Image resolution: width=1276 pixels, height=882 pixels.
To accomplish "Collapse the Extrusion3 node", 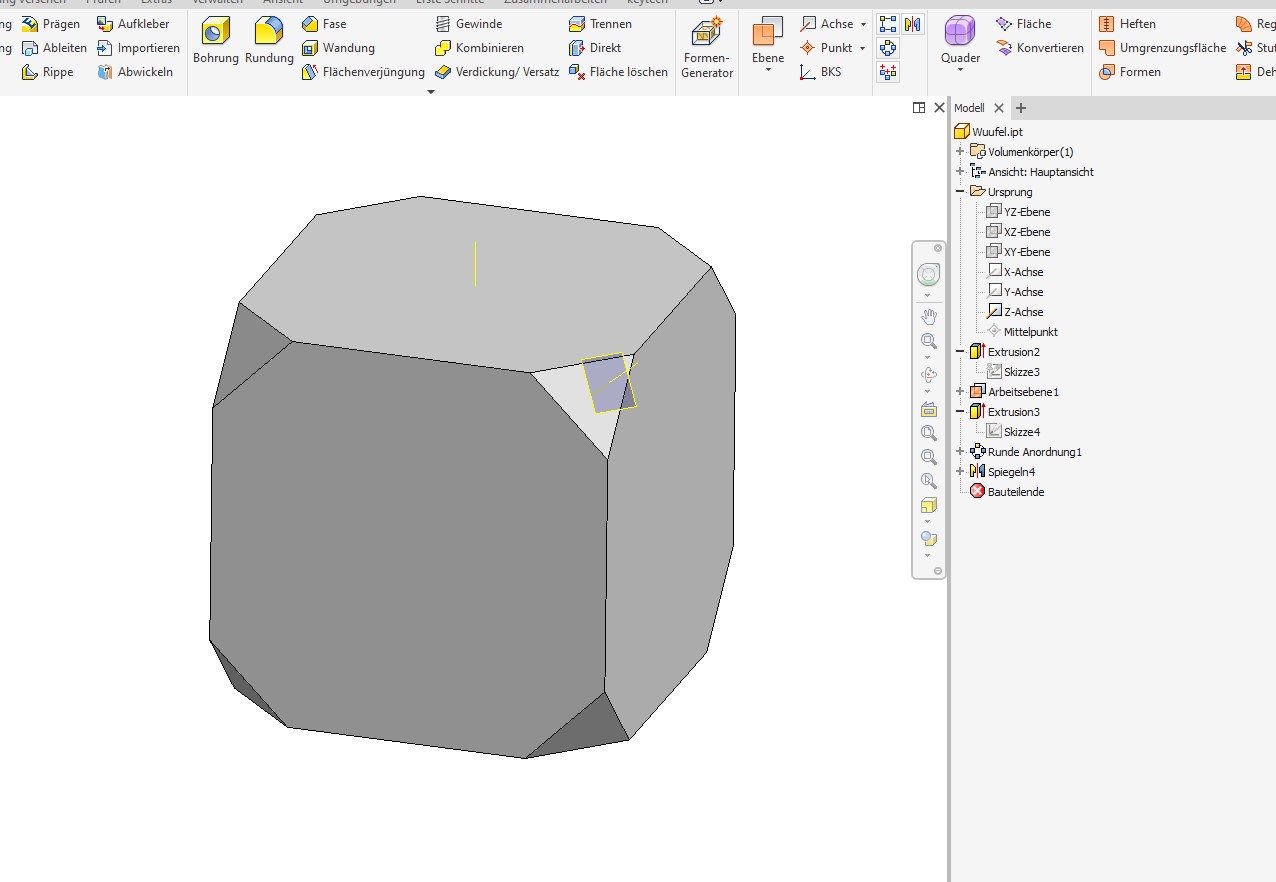I will coord(960,412).
